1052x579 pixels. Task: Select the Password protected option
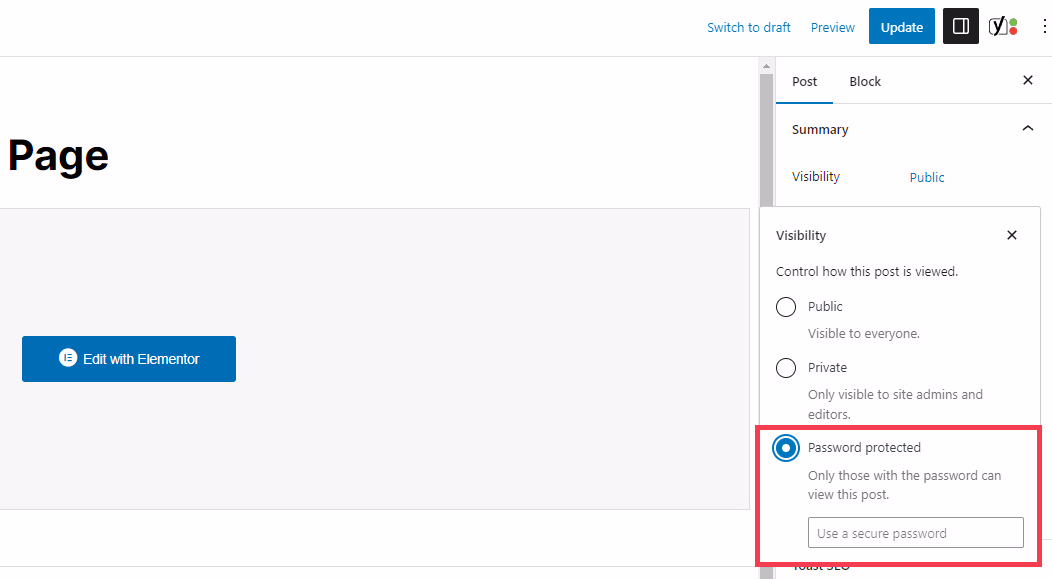(786, 448)
